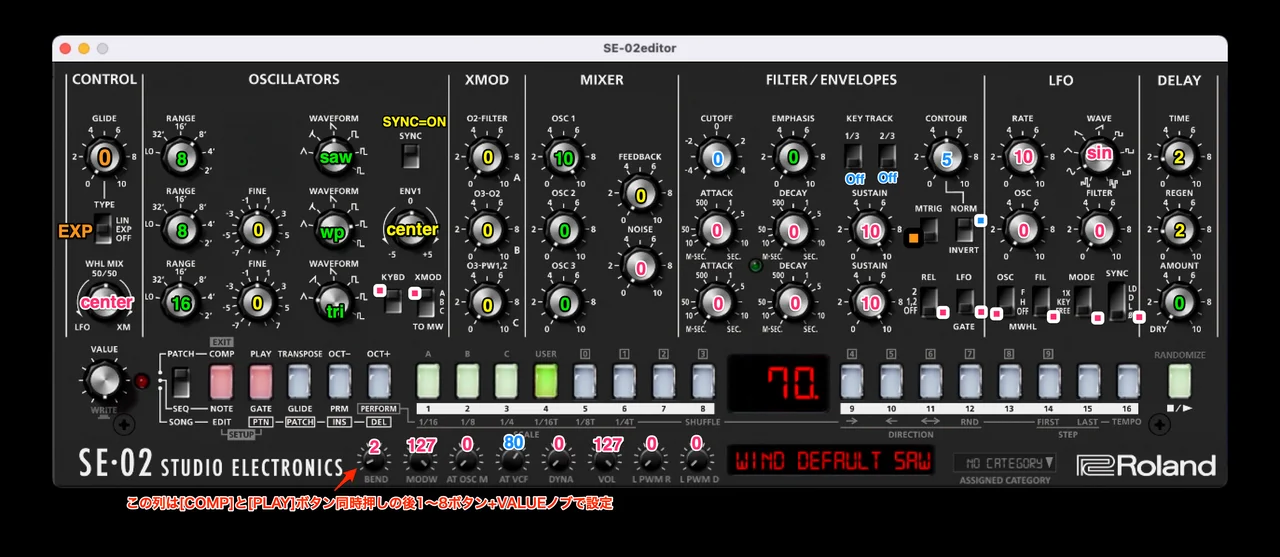Click the red patch number display showing 70
The height and width of the screenshot is (557, 1280).
777,382
